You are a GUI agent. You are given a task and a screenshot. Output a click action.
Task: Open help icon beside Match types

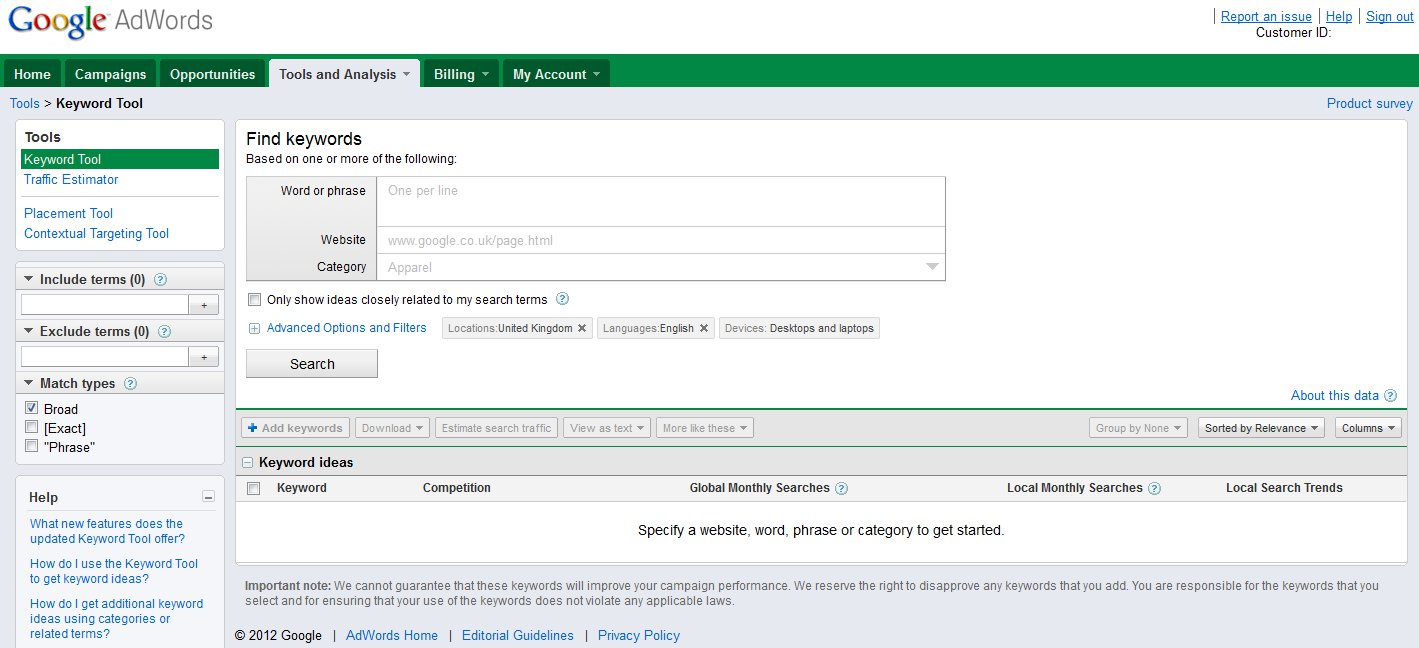[x=130, y=384]
